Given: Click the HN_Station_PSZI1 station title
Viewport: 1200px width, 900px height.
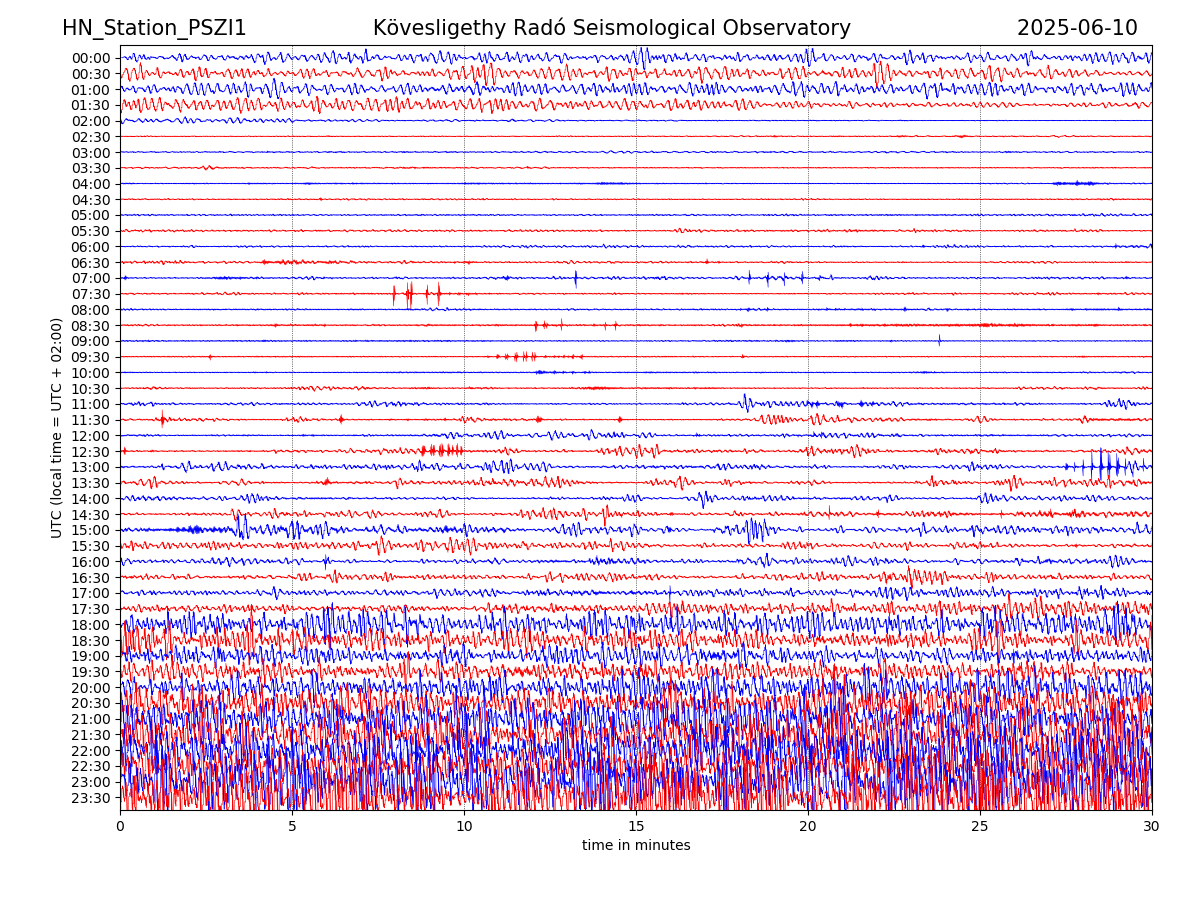Looking at the screenshot, I should (x=154, y=28).
